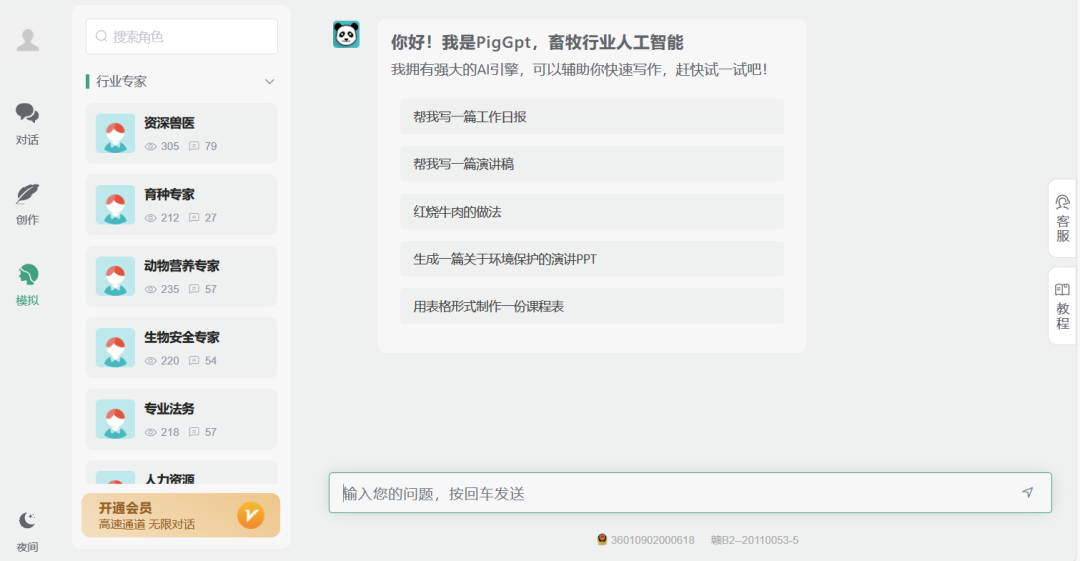The image size is (1080, 561).
Task: Pick the 生物安全专家 role
Action: tap(181, 348)
